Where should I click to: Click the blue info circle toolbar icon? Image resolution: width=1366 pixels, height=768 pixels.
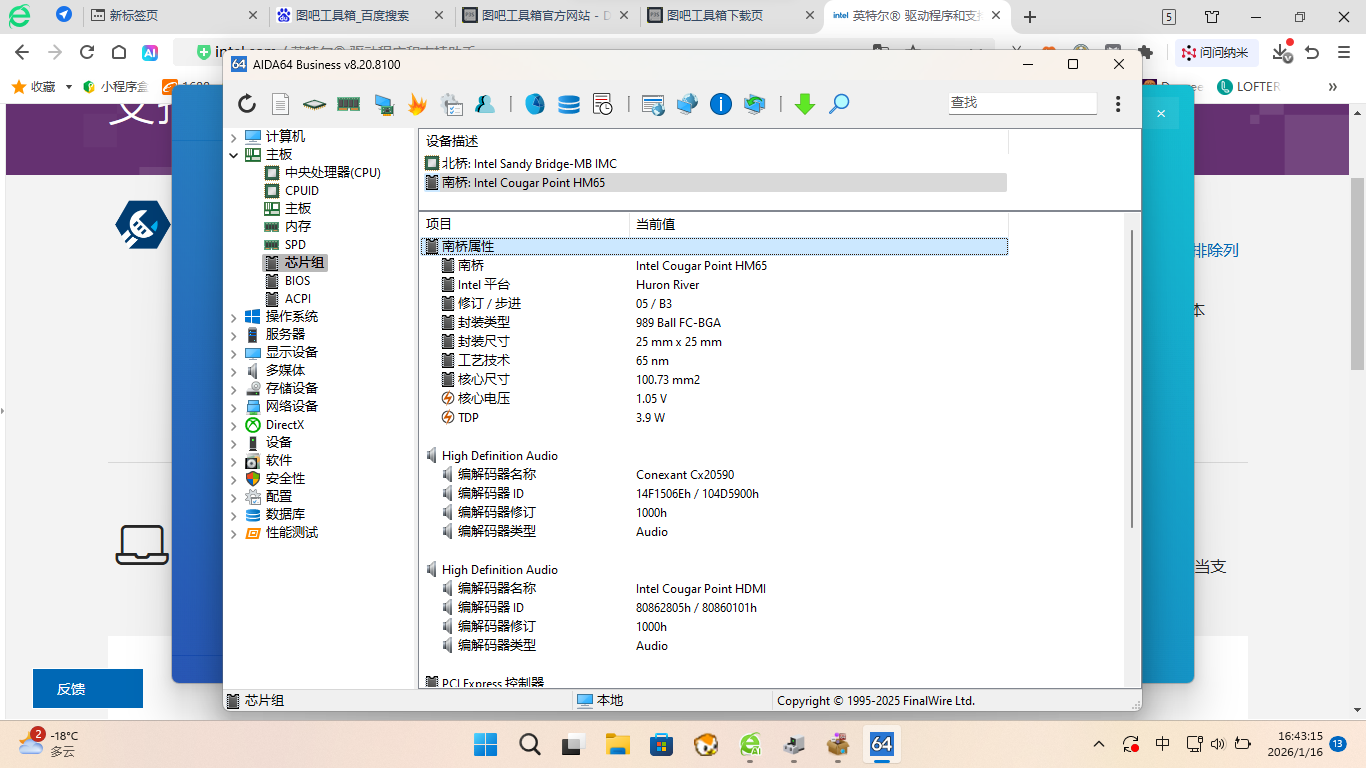click(721, 104)
